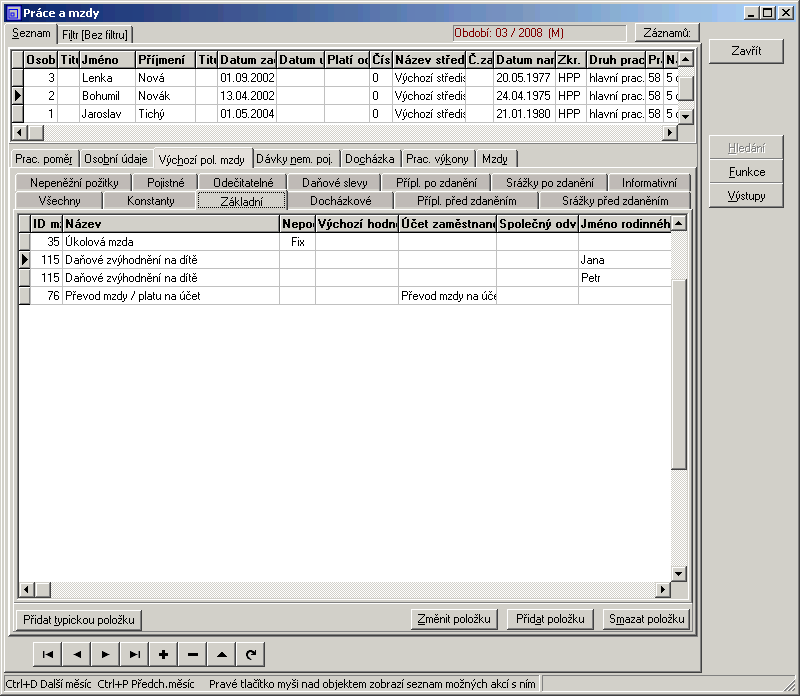Click Záznamů button

[x=667, y=33]
